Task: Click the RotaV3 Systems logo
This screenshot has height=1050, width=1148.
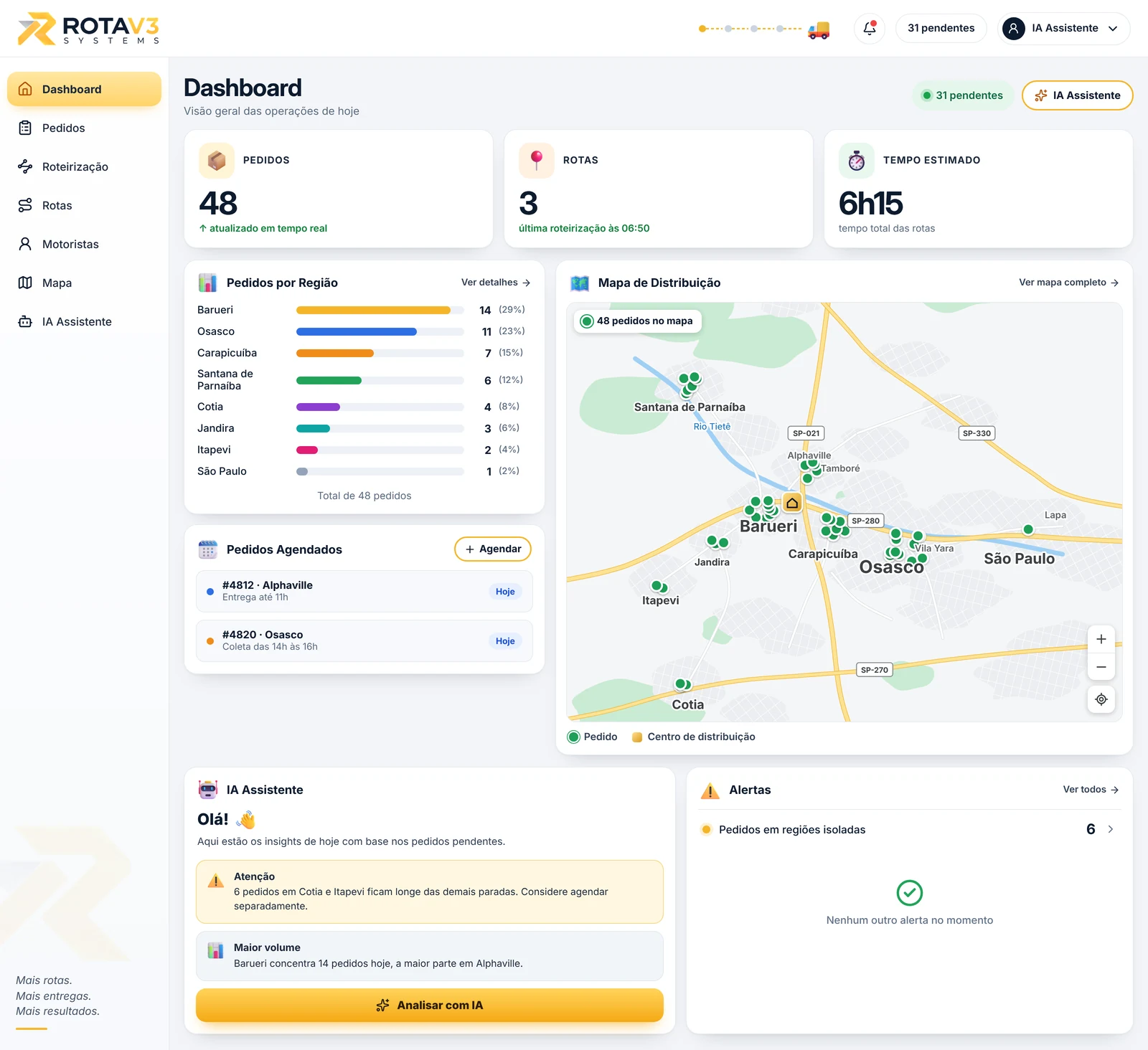Action: [88, 29]
